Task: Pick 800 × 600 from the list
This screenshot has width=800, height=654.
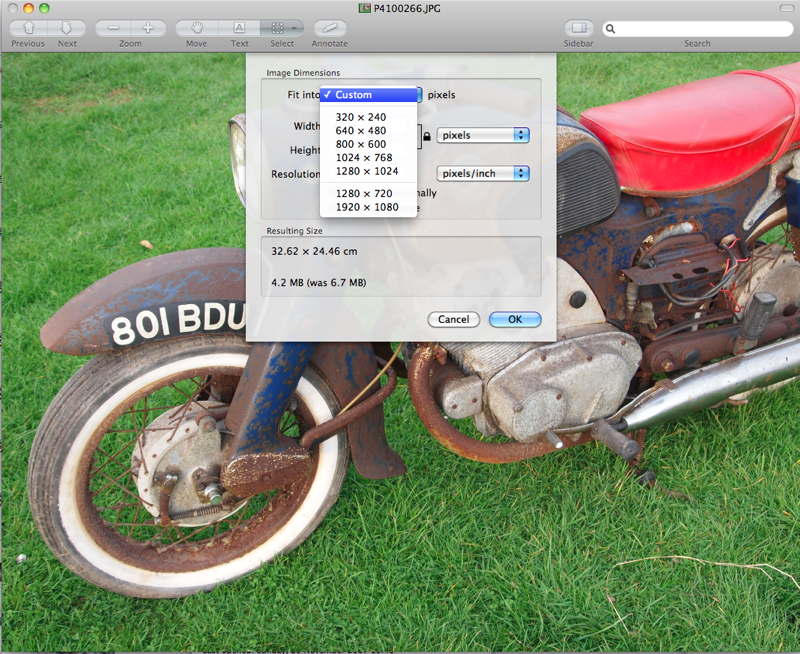Action: [x=361, y=144]
